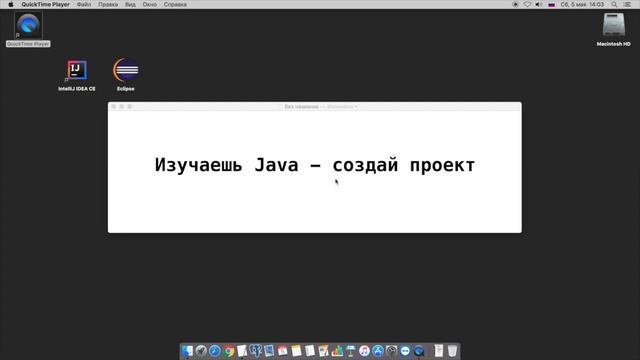The image size is (640, 360).
Task: Open iTunes from the Dock
Action: [364, 351]
